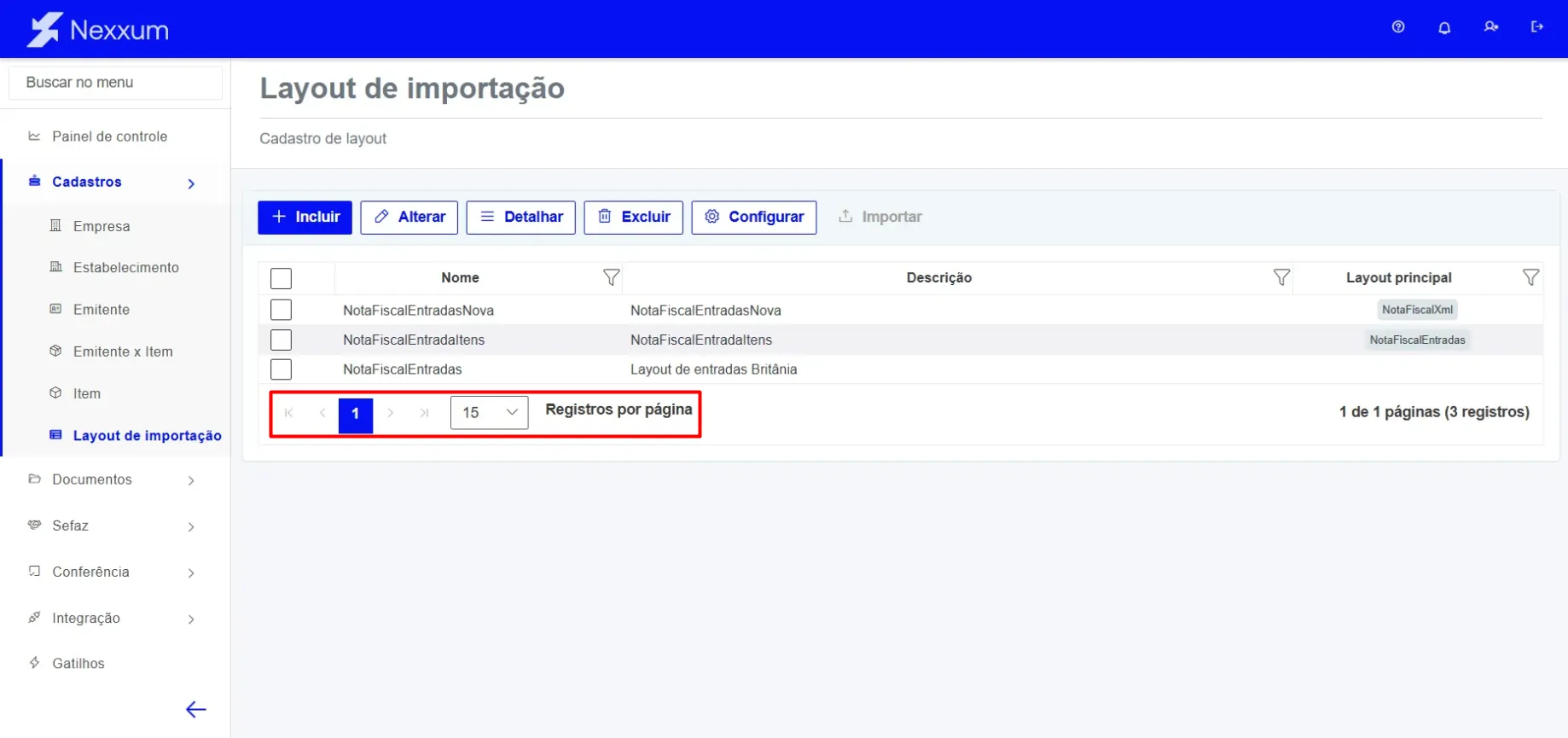Click the logout icon
The height and width of the screenshot is (738, 1568).
1536,27
